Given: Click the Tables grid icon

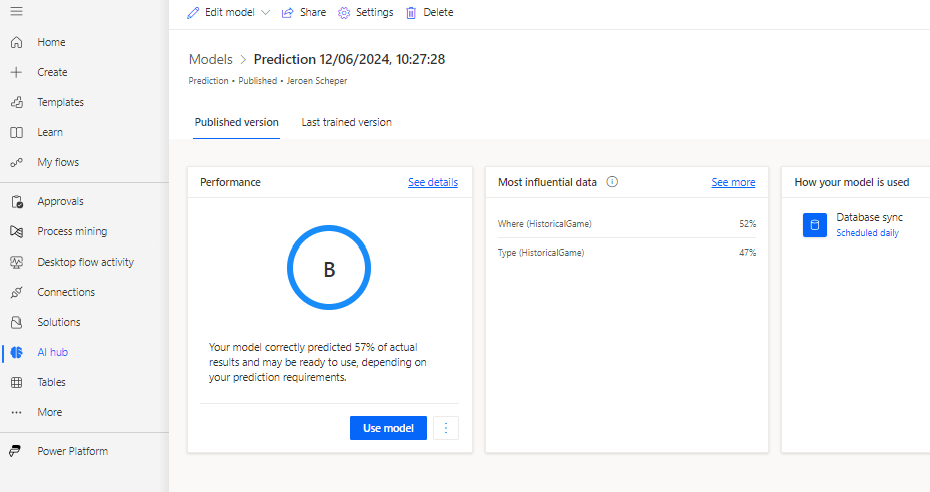Looking at the screenshot, I should point(17,382).
